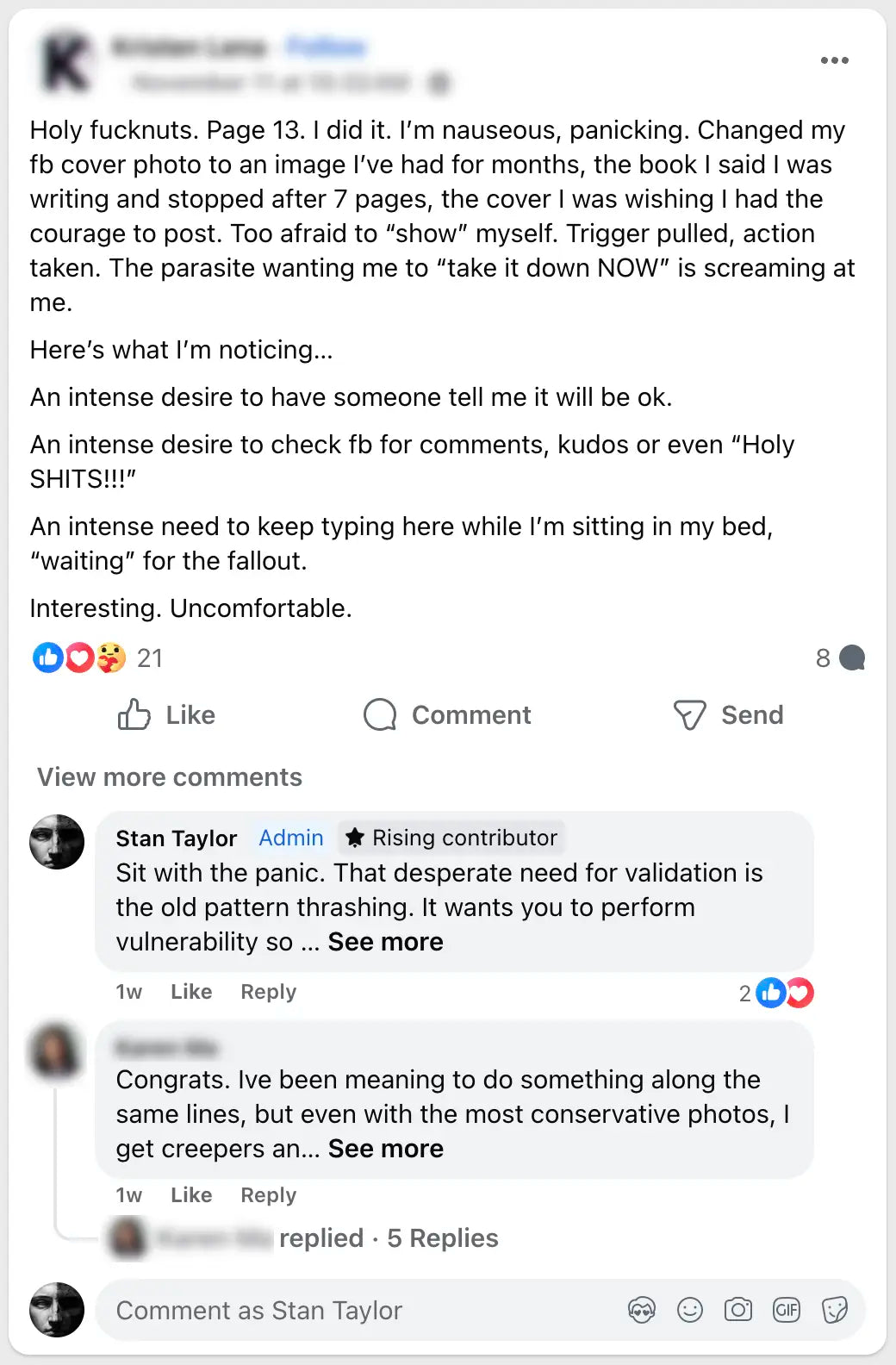Like the Congrats comment
The image size is (896, 1365).
(190, 1195)
